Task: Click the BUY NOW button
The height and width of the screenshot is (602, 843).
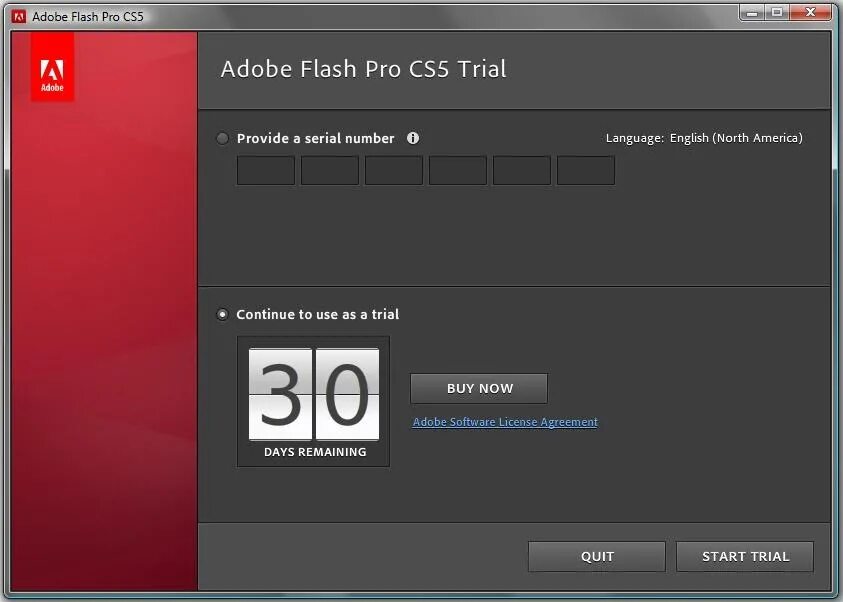Action: click(x=479, y=389)
